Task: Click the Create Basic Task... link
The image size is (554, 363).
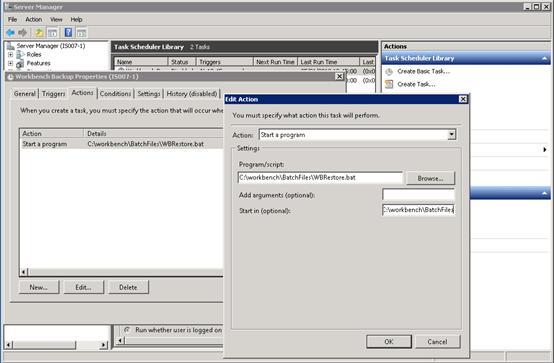Action: point(424,71)
